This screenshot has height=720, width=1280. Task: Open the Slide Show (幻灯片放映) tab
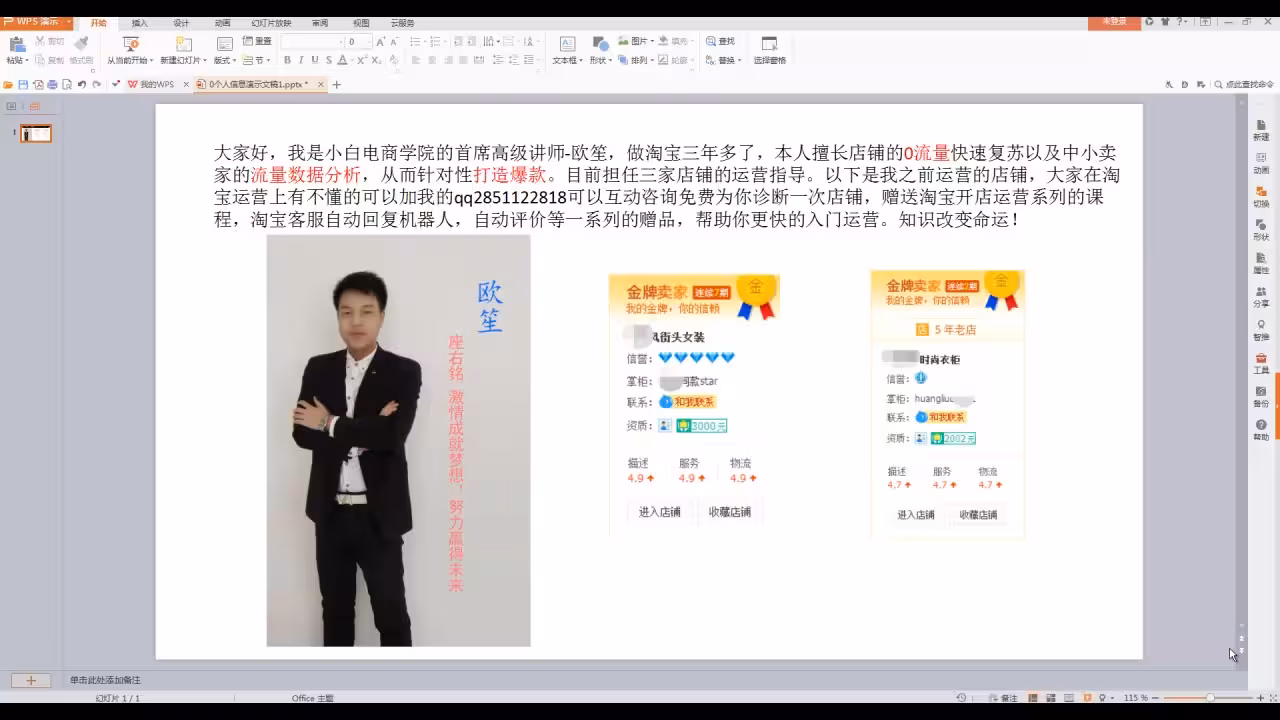point(271,22)
